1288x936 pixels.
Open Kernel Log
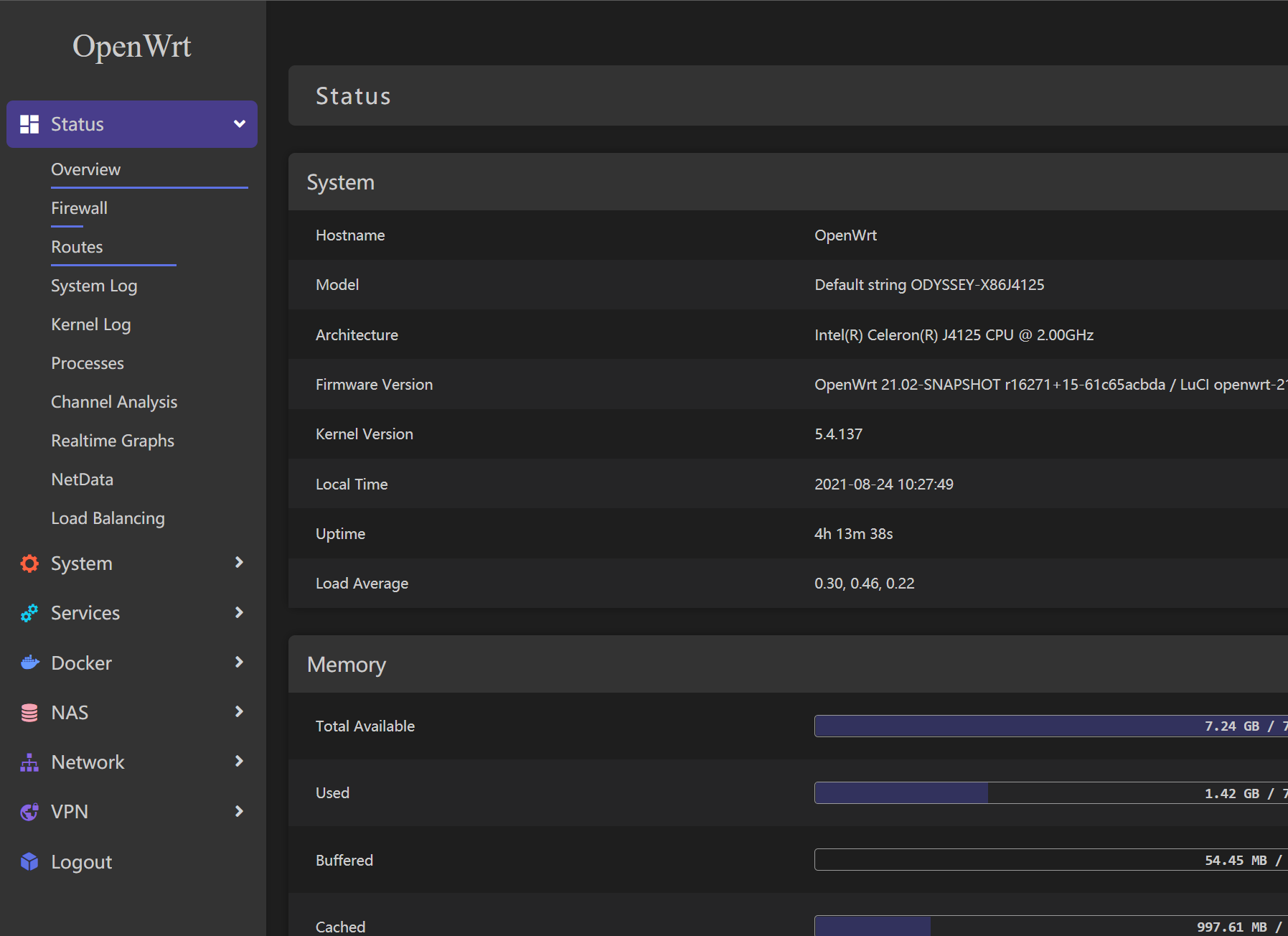tap(90, 324)
